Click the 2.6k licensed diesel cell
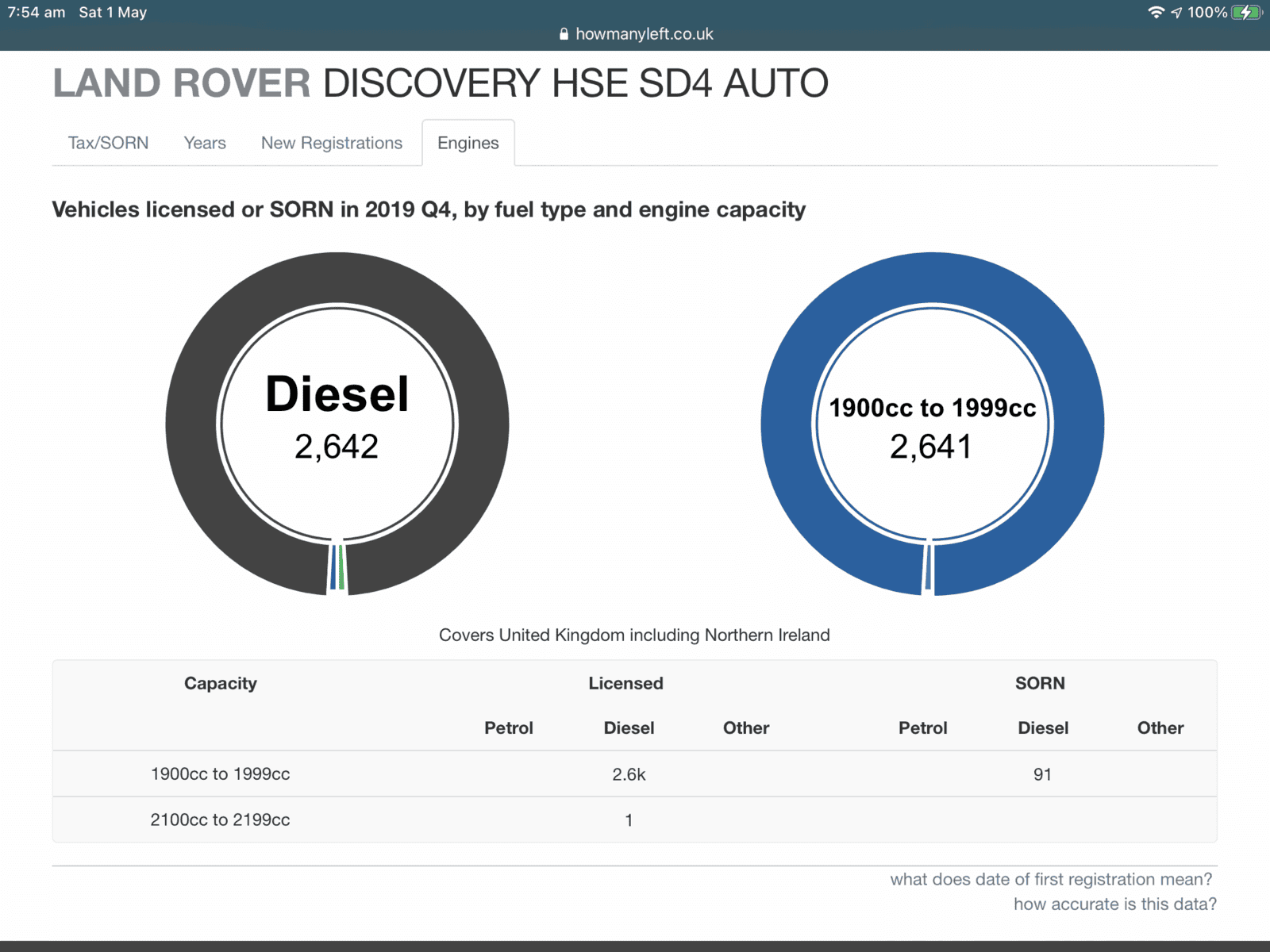The width and height of the screenshot is (1270, 952). (629, 774)
